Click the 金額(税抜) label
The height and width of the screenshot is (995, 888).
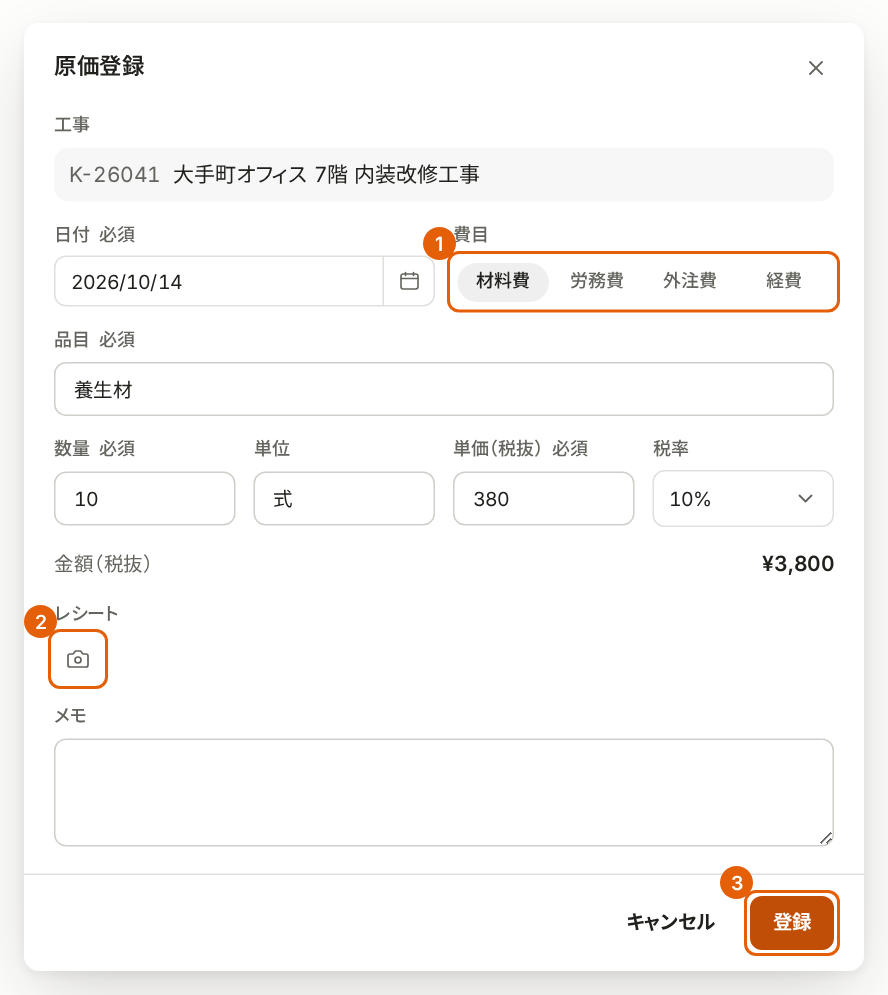102,563
